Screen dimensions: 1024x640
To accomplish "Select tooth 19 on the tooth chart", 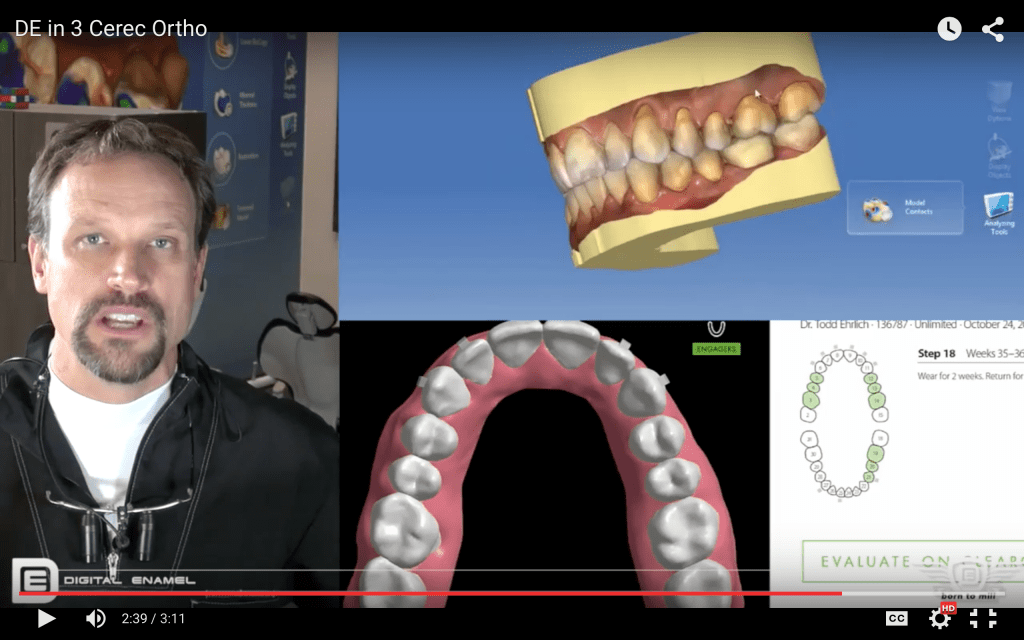I will [875, 452].
